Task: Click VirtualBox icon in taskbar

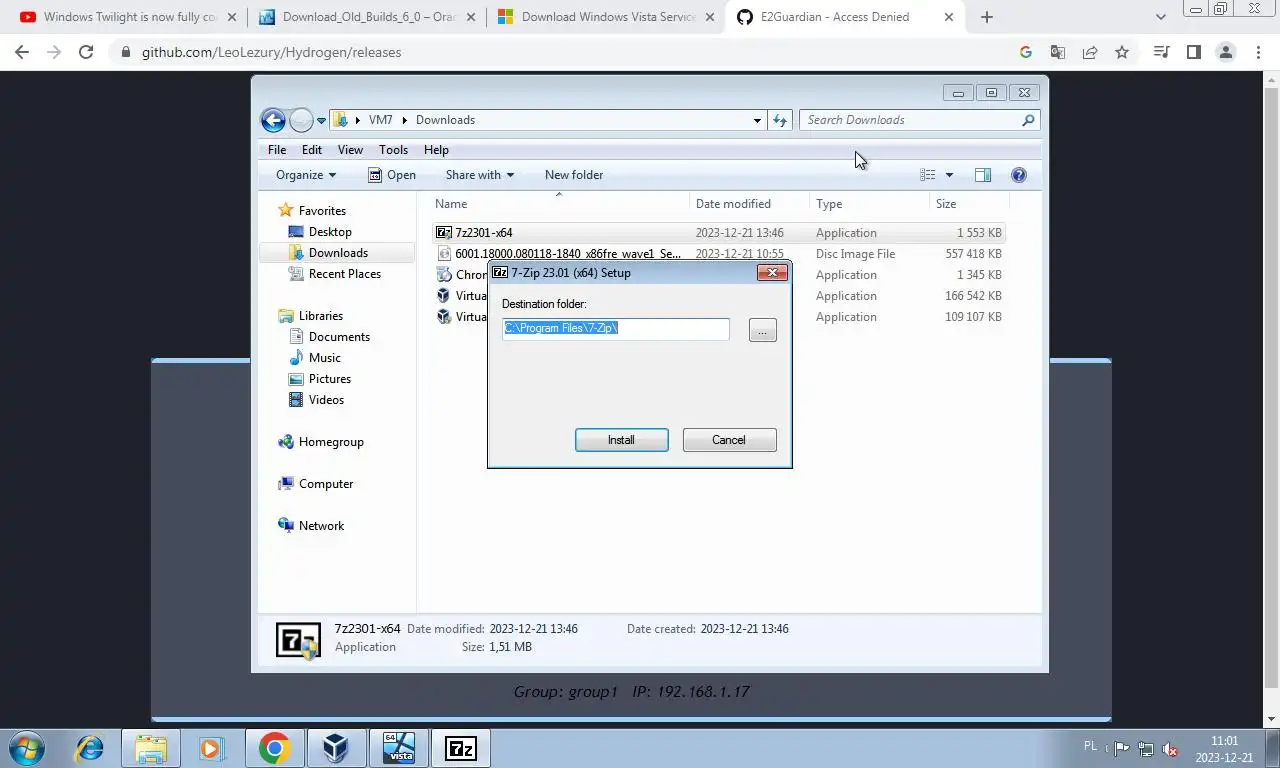Action: coord(335,748)
